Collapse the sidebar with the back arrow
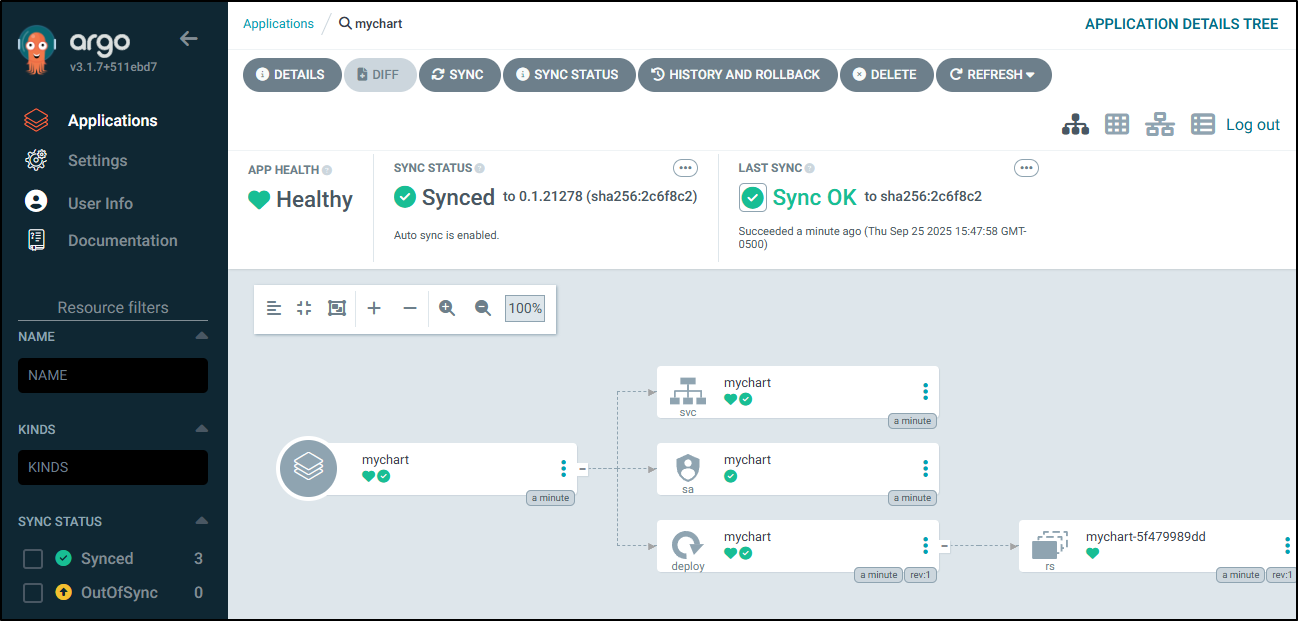Image resolution: width=1298 pixels, height=621 pixels. tap(188, 39)
